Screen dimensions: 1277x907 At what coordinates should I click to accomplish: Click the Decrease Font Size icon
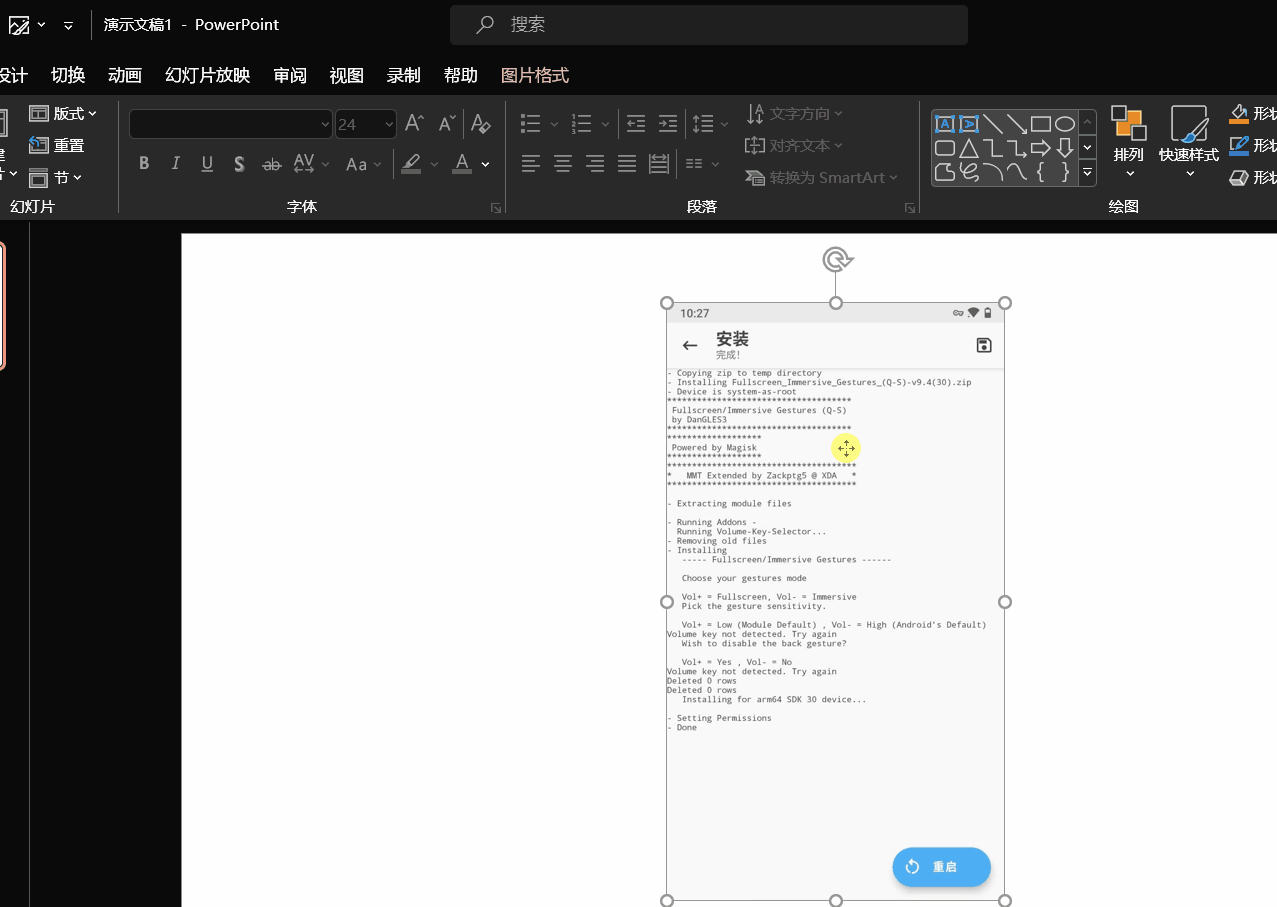pyautogui.click(x=447, y=124)
